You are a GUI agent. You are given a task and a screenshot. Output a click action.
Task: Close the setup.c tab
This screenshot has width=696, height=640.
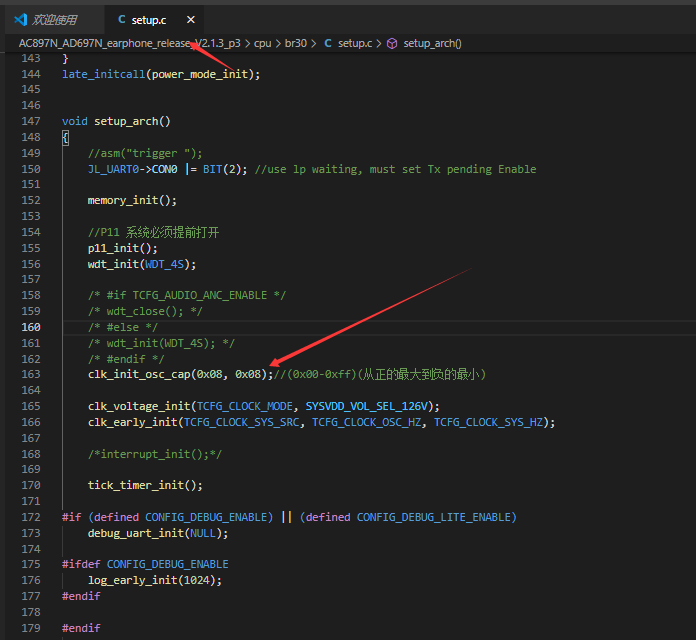pyautogui.click(x=191, y=20)
